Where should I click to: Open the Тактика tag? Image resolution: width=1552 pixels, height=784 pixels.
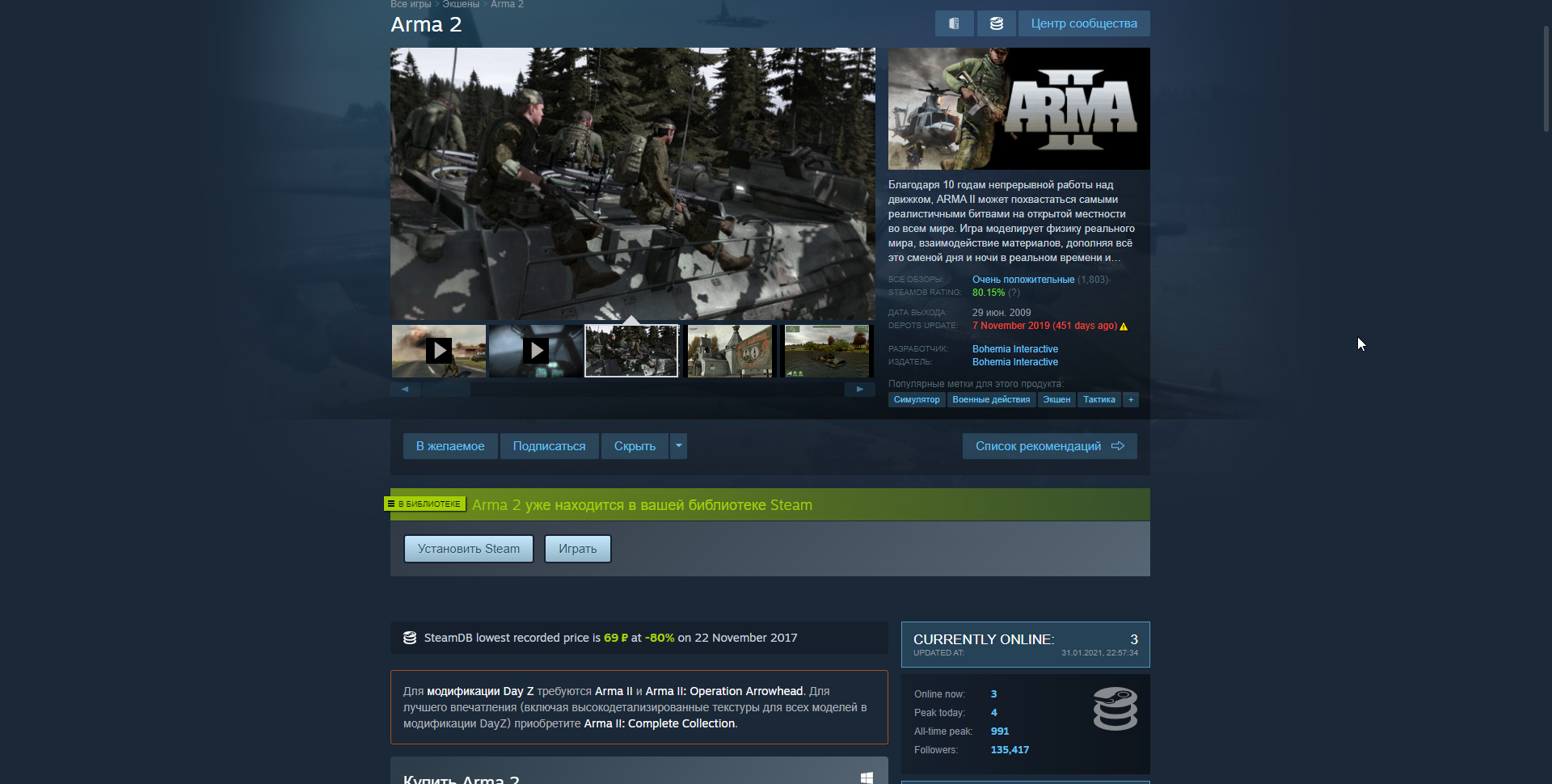pyautogui.click(x=1099, y=400)
